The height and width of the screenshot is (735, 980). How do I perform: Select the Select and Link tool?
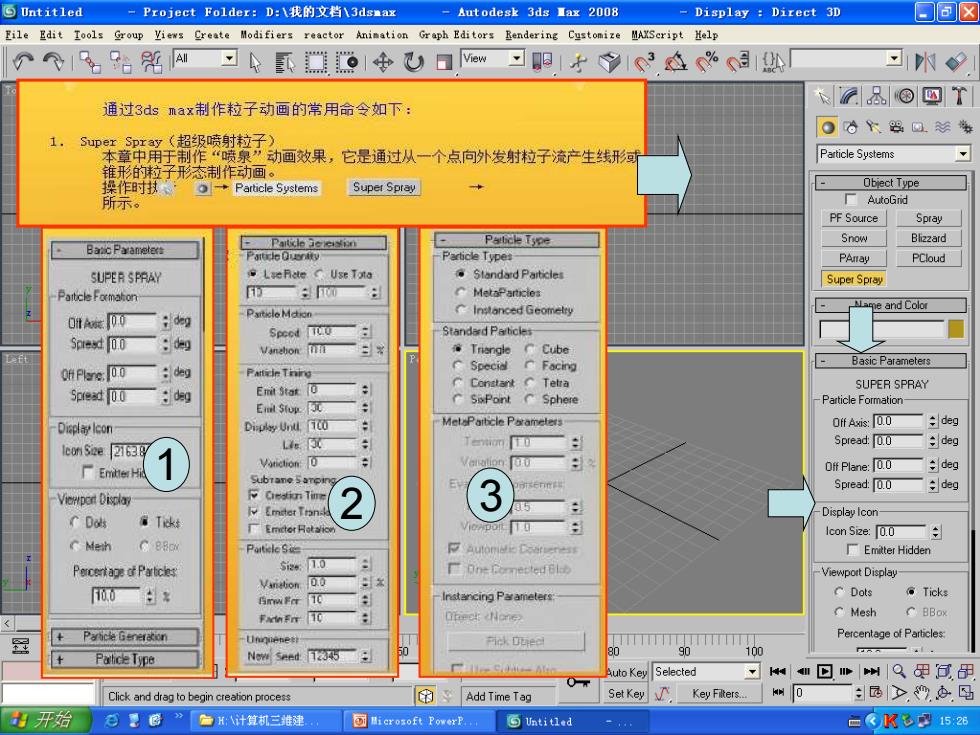tap(90, 62)
